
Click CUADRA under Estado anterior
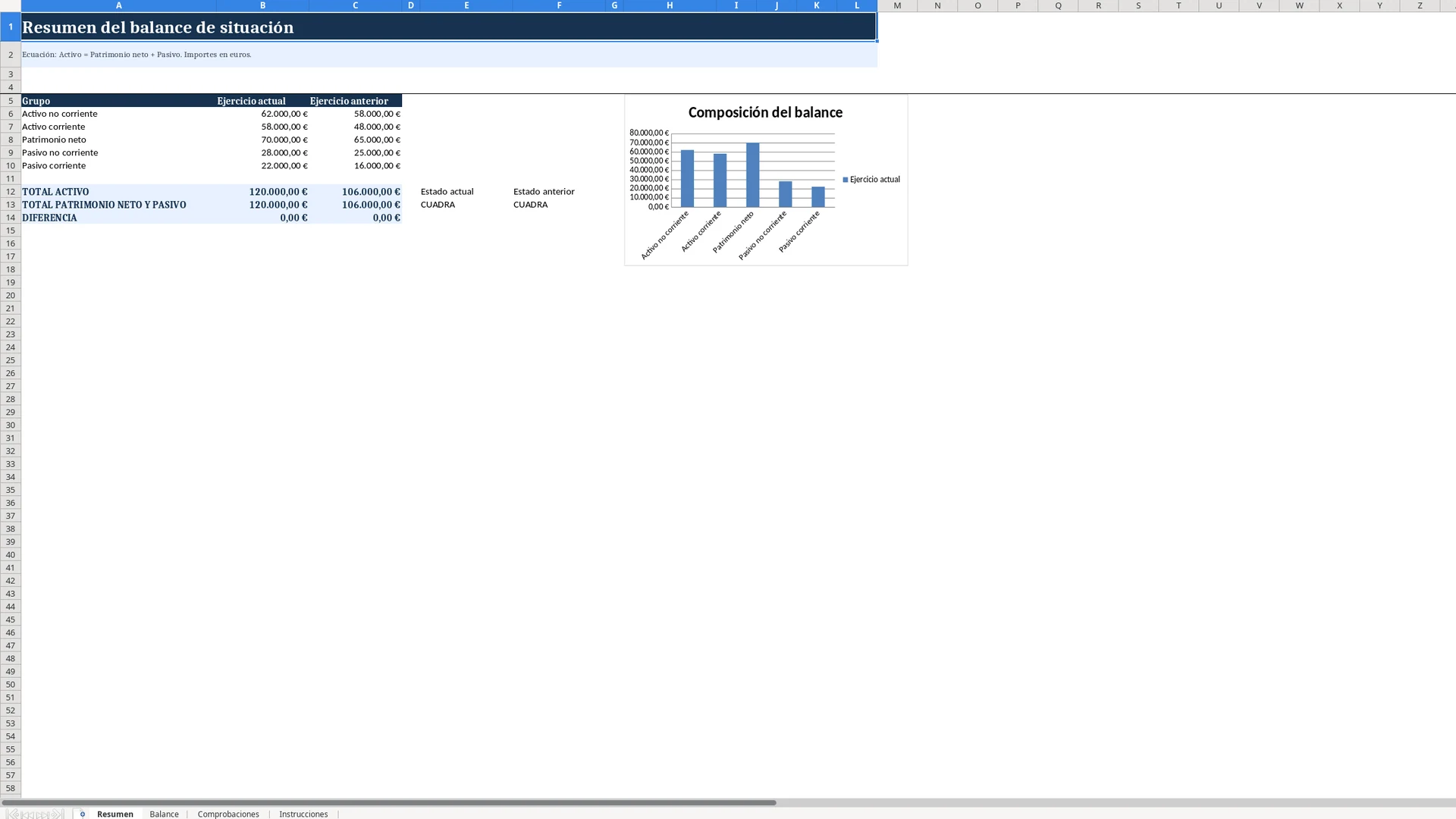click(x=559, y=205)
